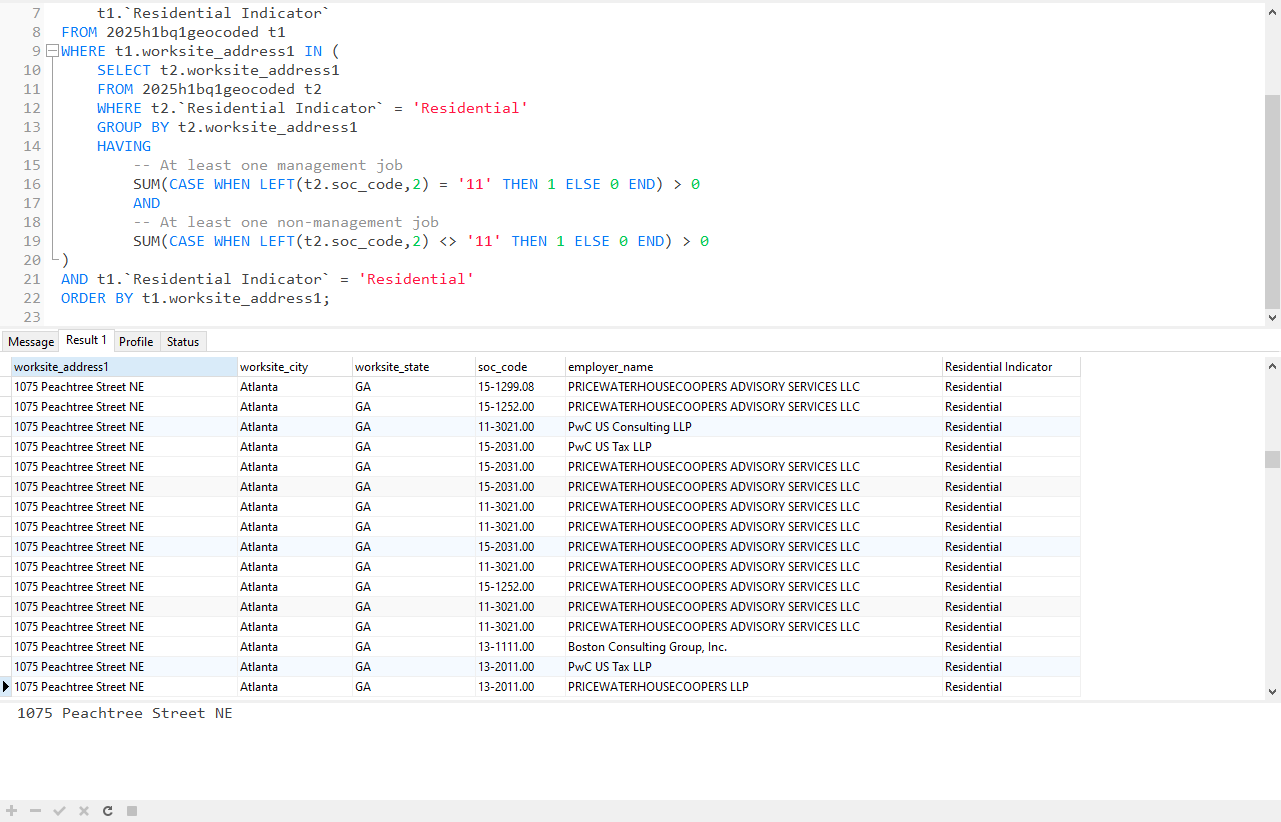Switch to the Message tab
The height and width of the screenshot is (822, 1281).
click(31, 342)
